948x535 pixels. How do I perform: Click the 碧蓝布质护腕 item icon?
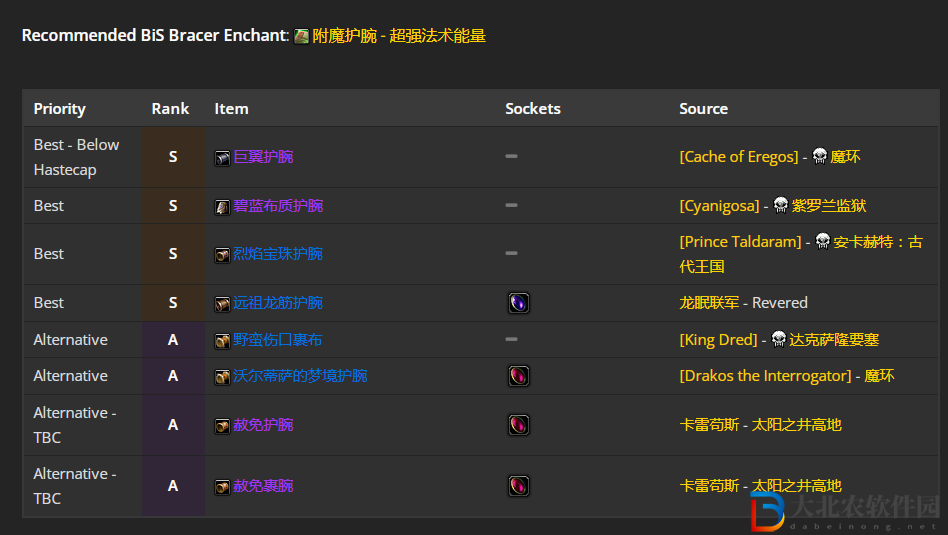point(222,207)
